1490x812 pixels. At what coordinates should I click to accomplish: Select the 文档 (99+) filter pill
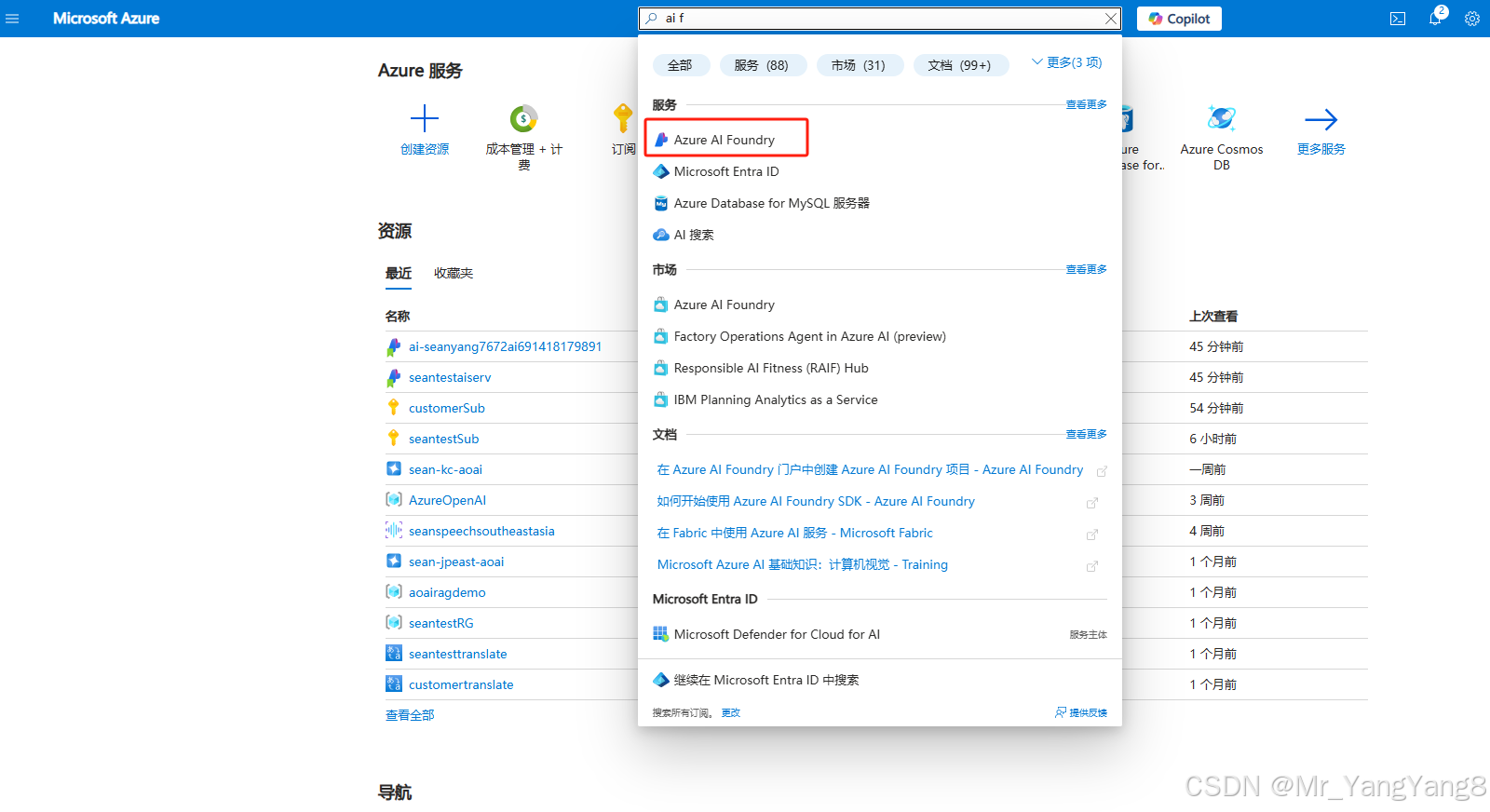[959, 65]
